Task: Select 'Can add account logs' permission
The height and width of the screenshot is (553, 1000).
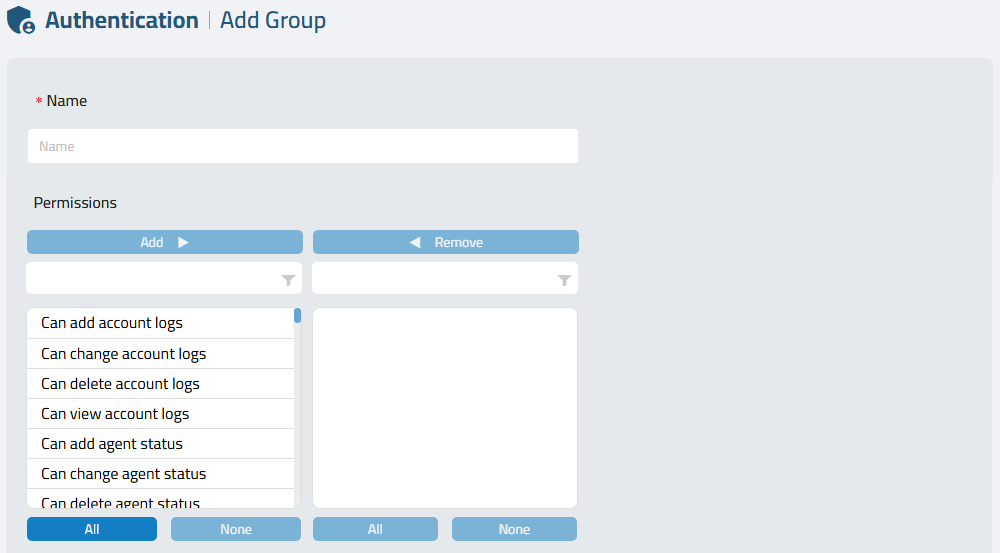Action: click(x=161, y=323)
